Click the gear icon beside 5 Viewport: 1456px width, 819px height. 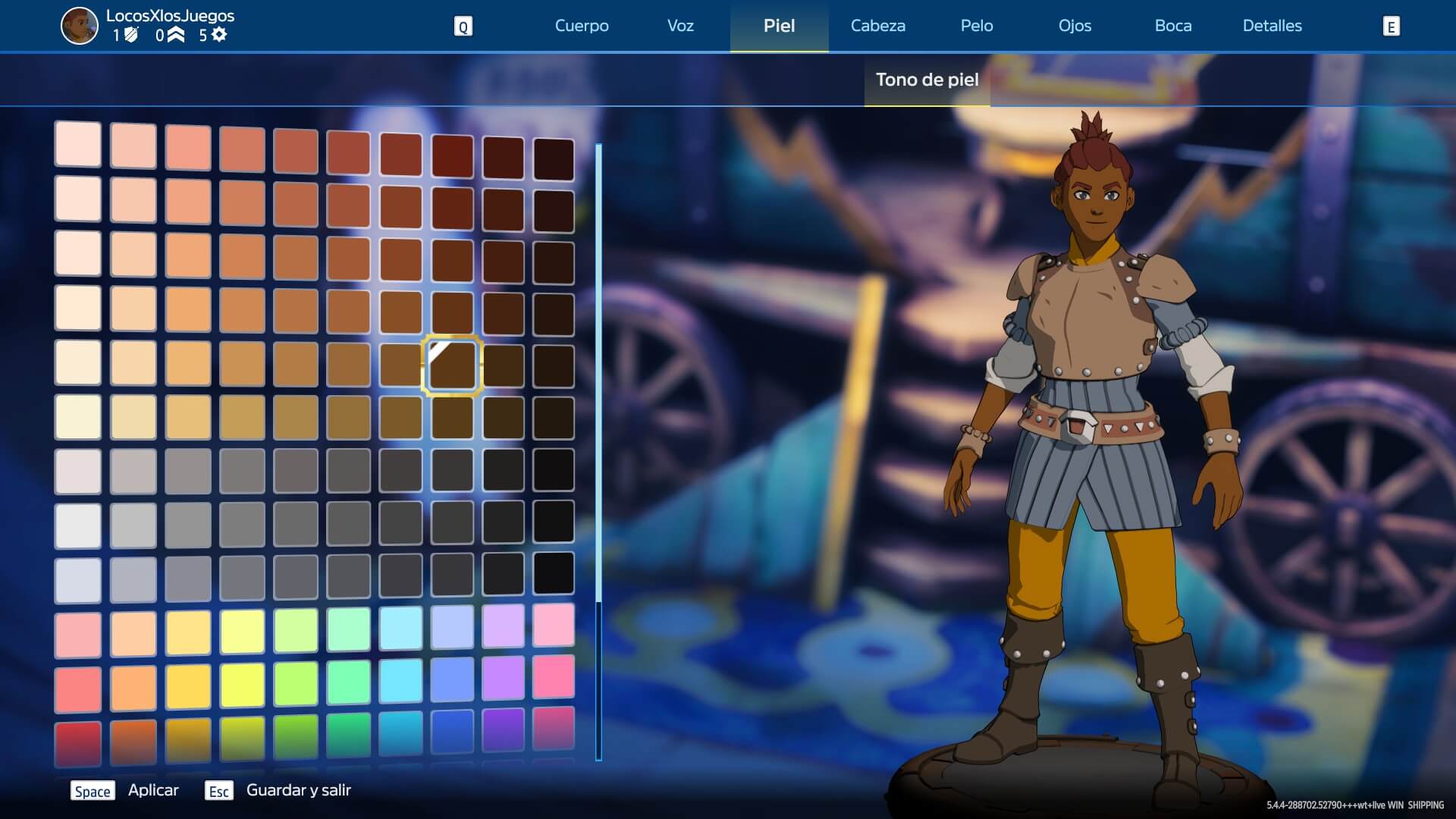pyautogui.click(x=219, y=35)
